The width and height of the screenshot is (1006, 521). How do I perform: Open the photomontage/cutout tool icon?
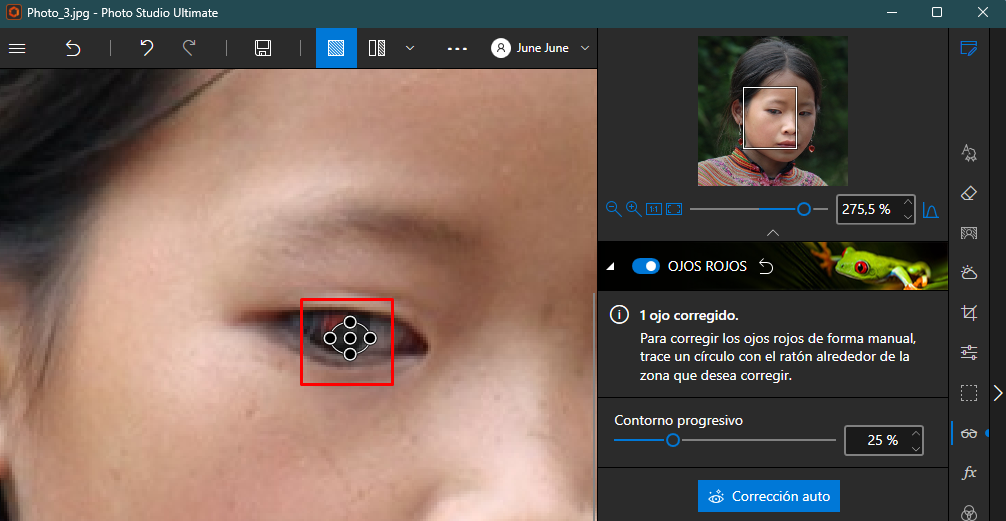coord(969,233)
